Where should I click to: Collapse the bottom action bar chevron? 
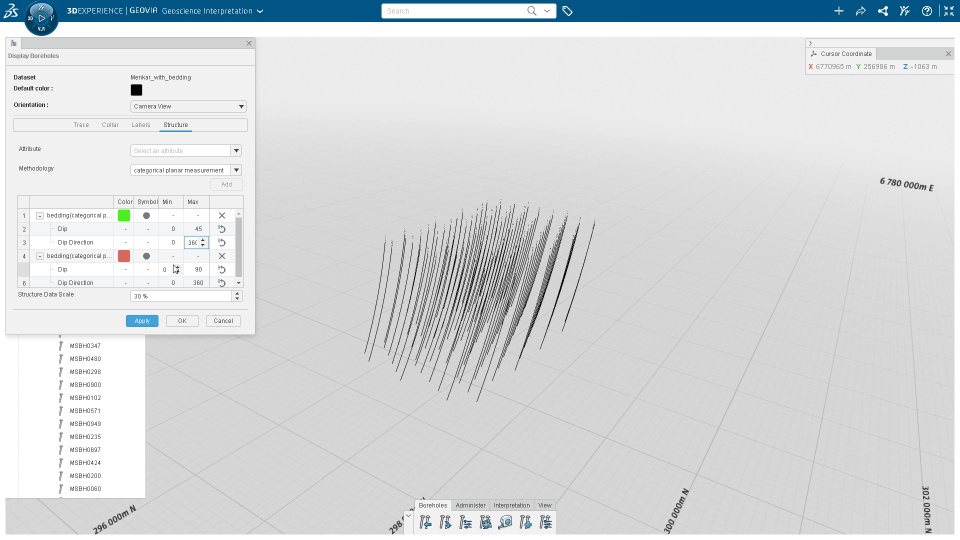pyautogui.click(x=408, y=516)
